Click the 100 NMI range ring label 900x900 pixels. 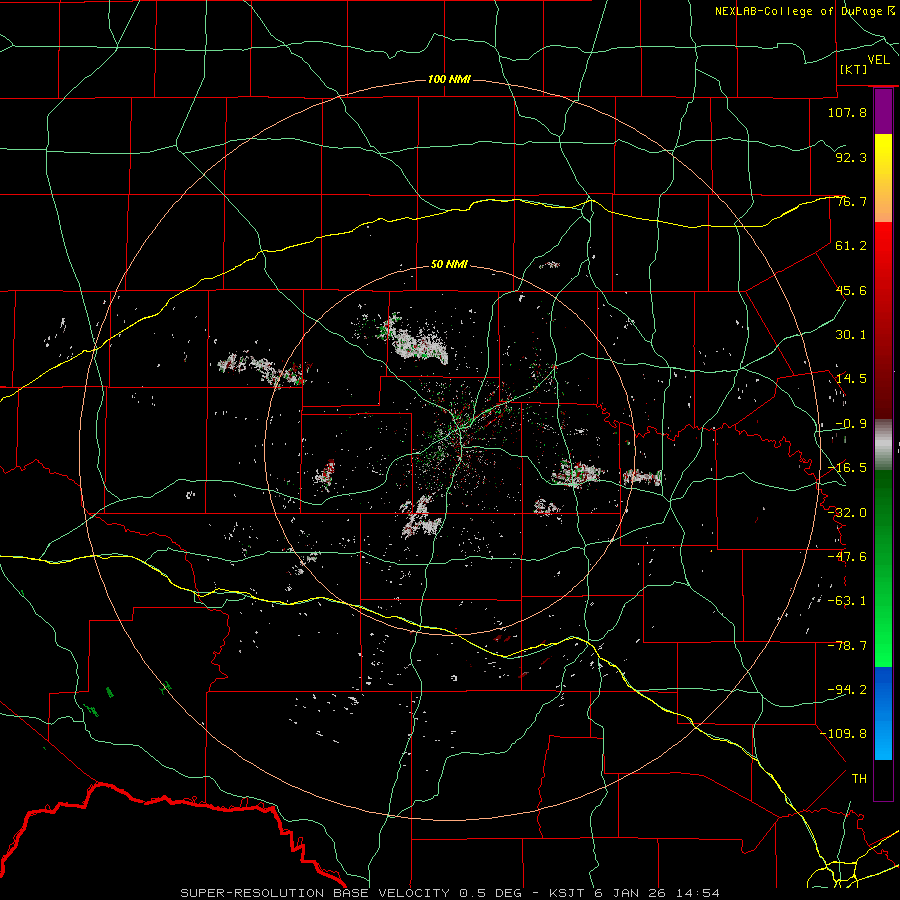click(449, 79)
